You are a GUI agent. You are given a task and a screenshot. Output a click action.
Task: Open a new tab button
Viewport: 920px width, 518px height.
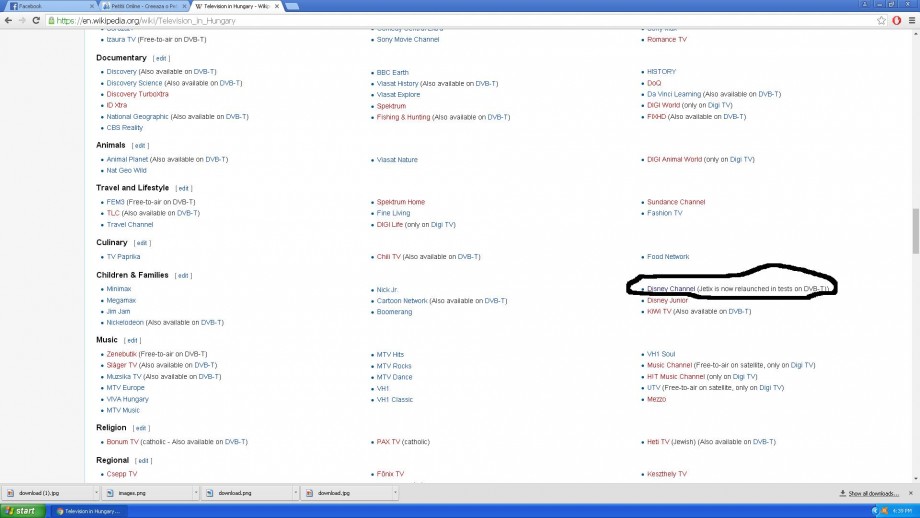292,6
